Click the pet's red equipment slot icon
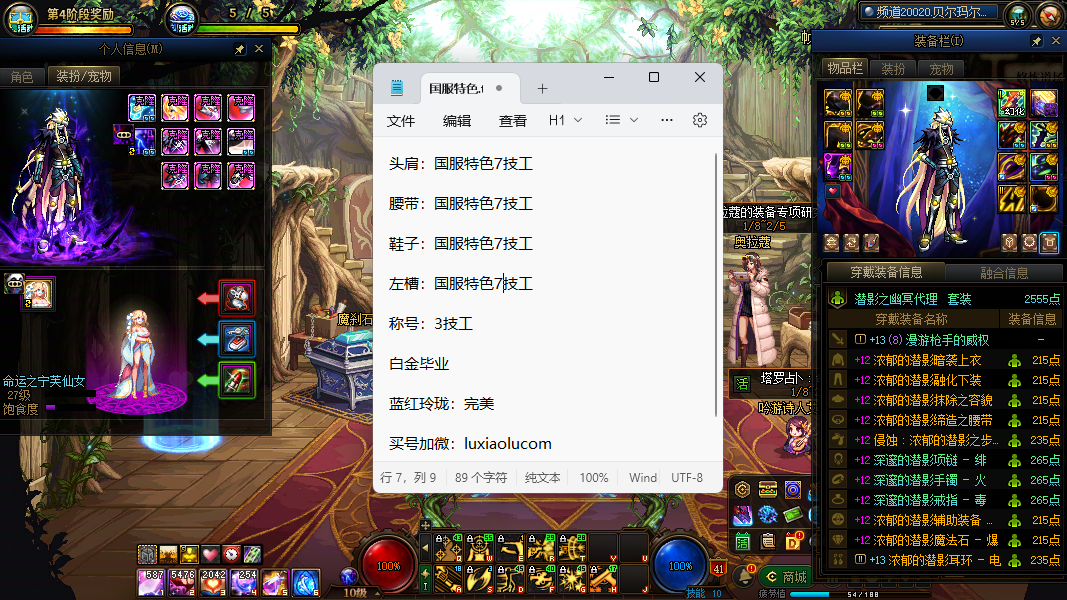Viewport: 1067px width, 600px height. tap(237, 297)
